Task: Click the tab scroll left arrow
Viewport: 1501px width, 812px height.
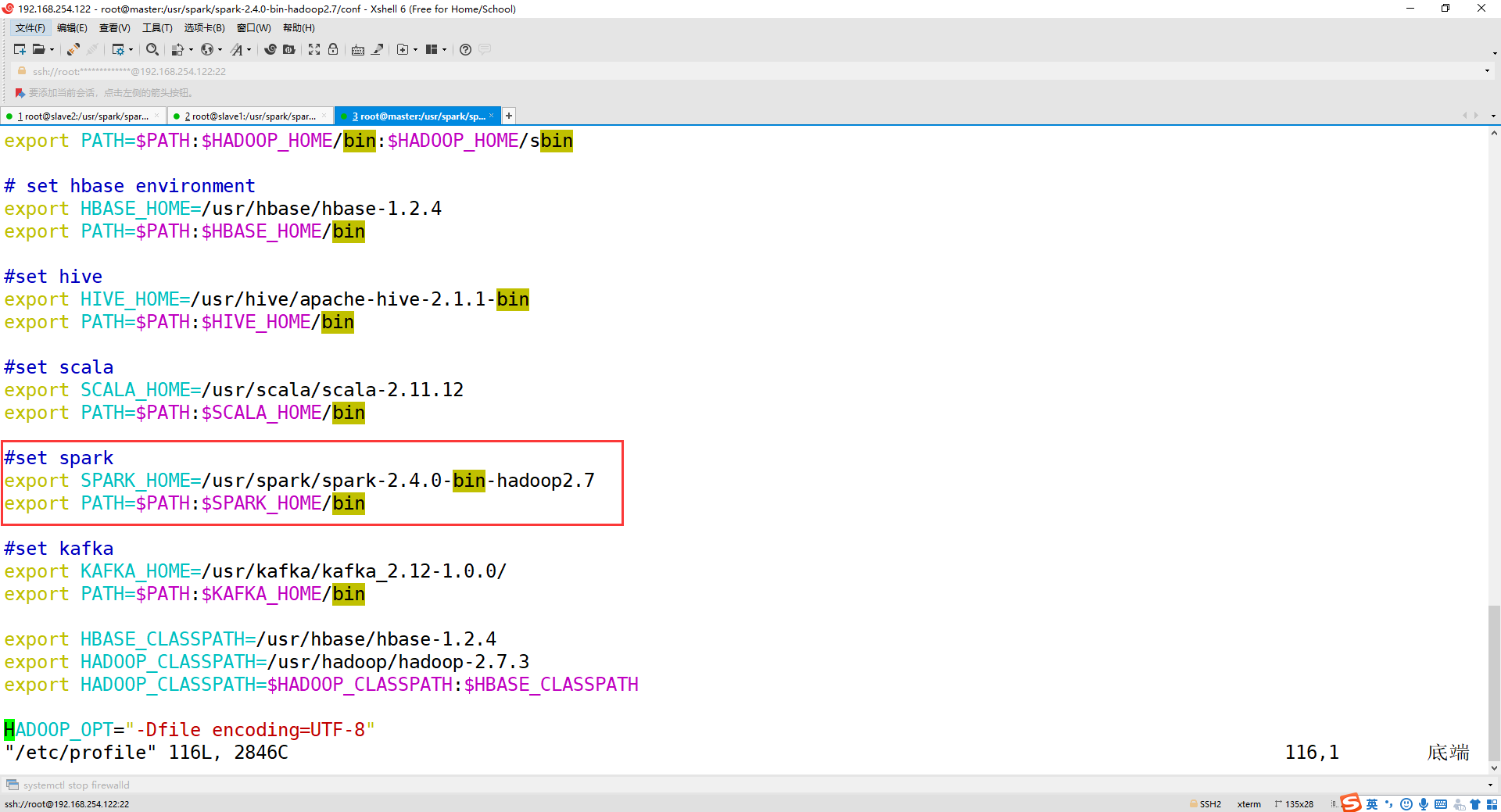Action: 1464,116
